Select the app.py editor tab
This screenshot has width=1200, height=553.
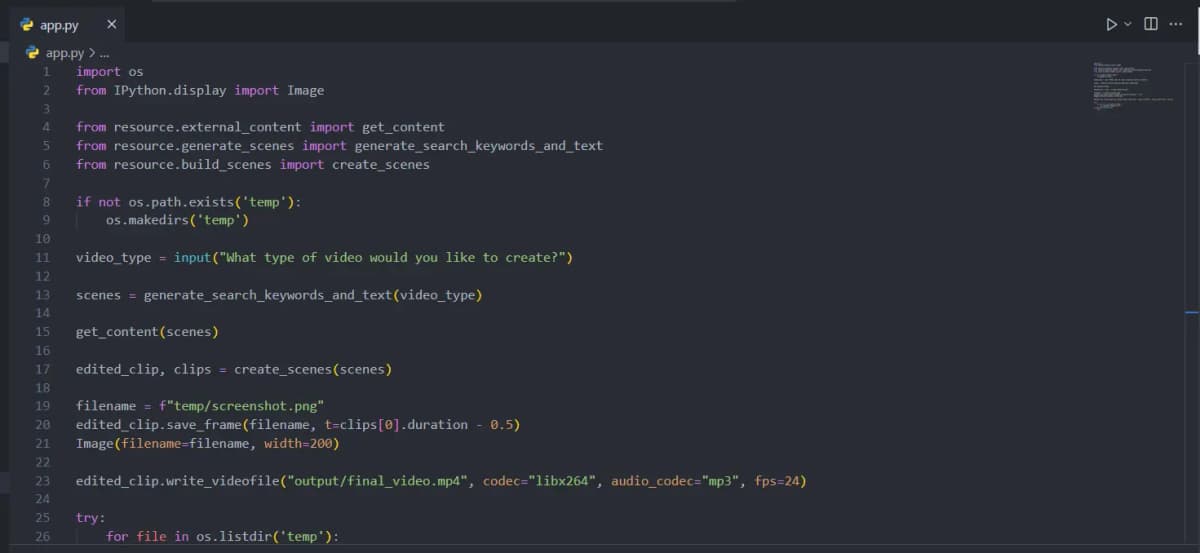pos(68,24)
